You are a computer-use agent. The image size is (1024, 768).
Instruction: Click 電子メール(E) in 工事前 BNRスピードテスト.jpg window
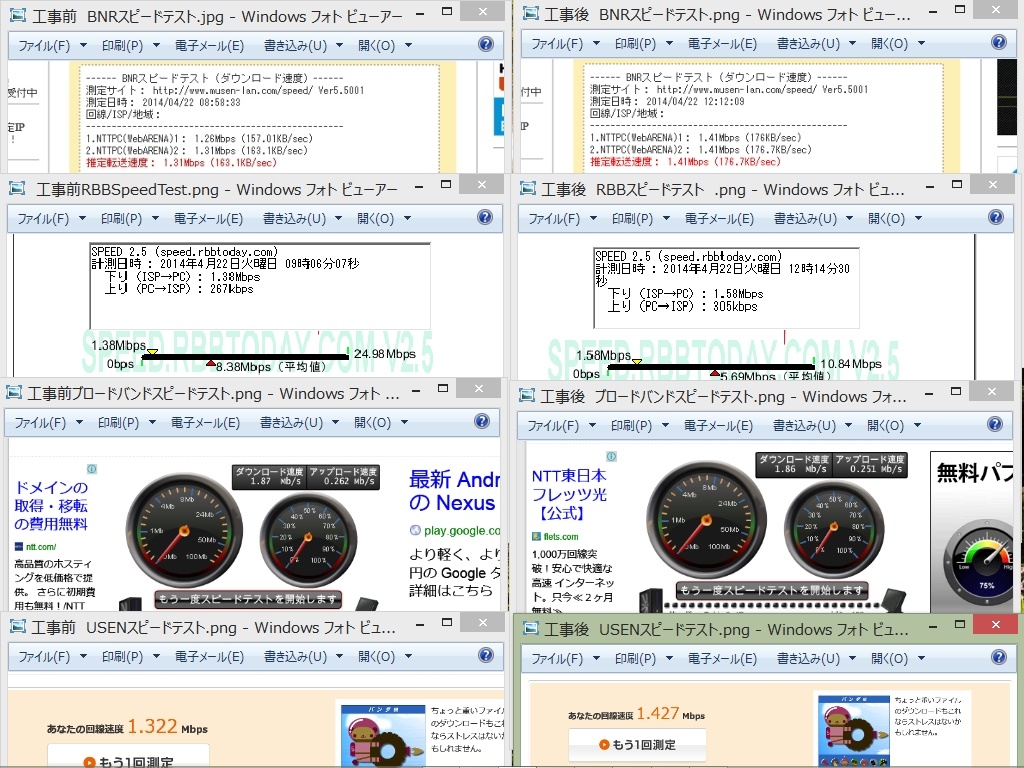point(210,46)
